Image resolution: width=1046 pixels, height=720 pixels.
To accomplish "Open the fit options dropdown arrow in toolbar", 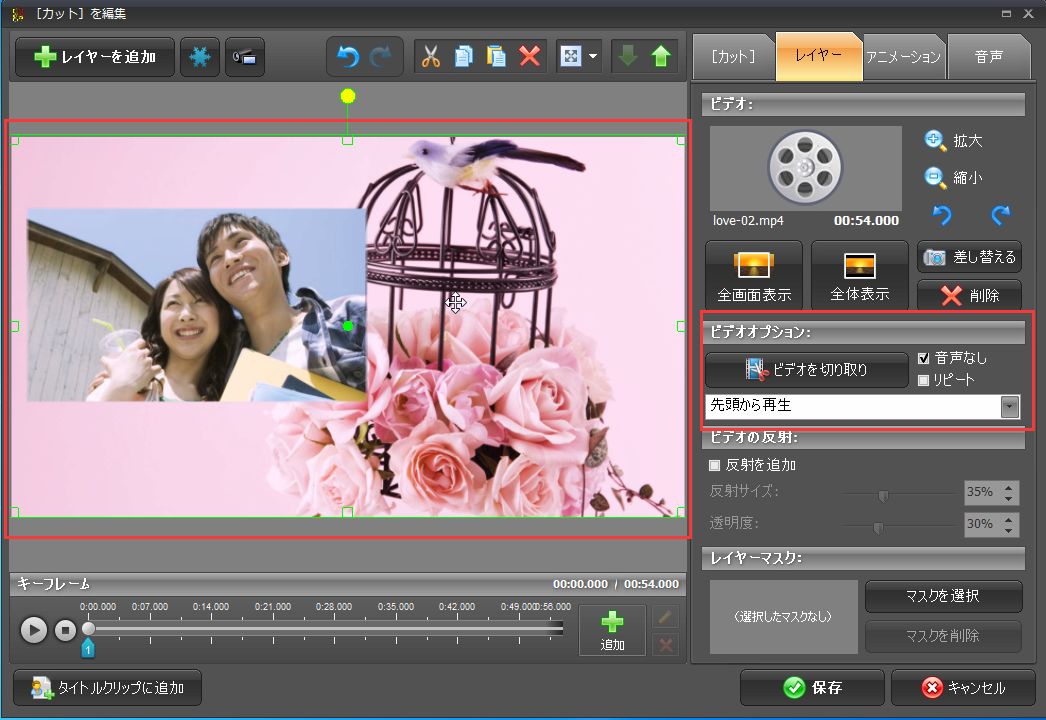I will point(593,57).
